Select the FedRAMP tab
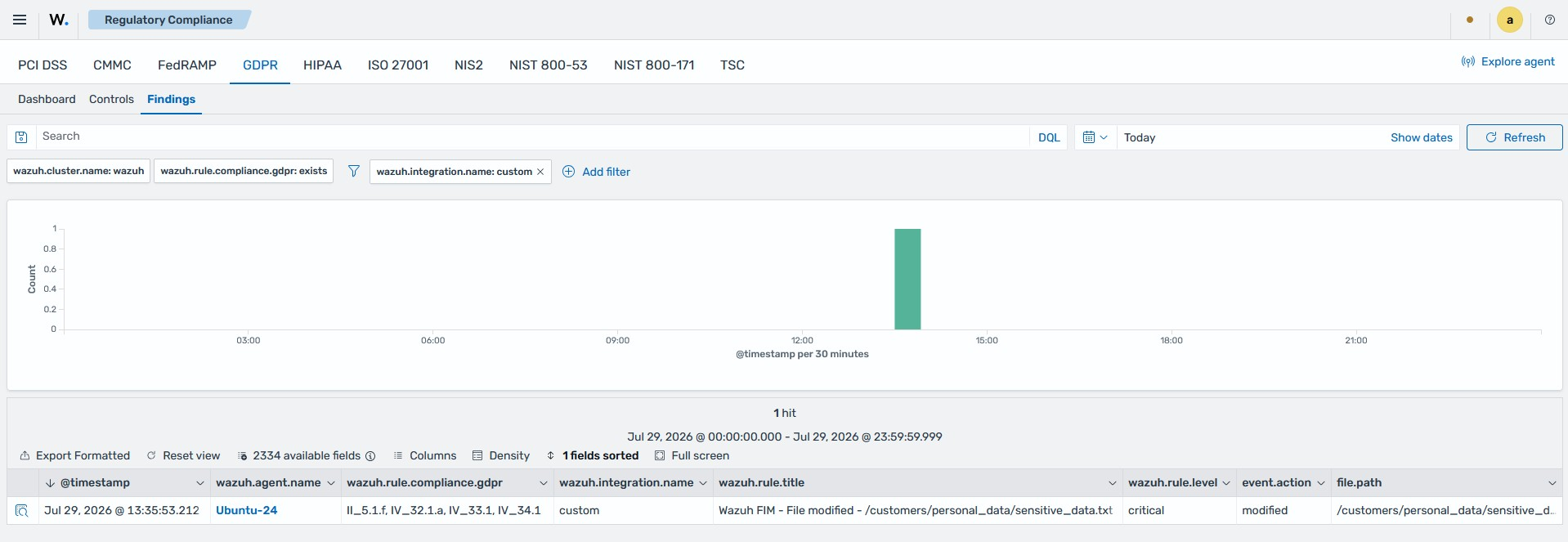The height and width of the screenshot is (542, 1568). click(x=187, y=65)
